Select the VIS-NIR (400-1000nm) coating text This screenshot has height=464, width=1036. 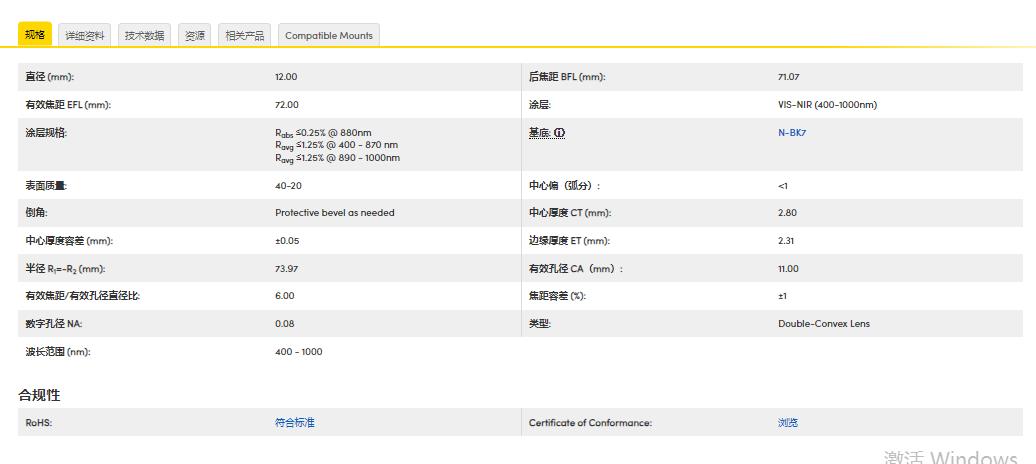click(x=827, y=105)
